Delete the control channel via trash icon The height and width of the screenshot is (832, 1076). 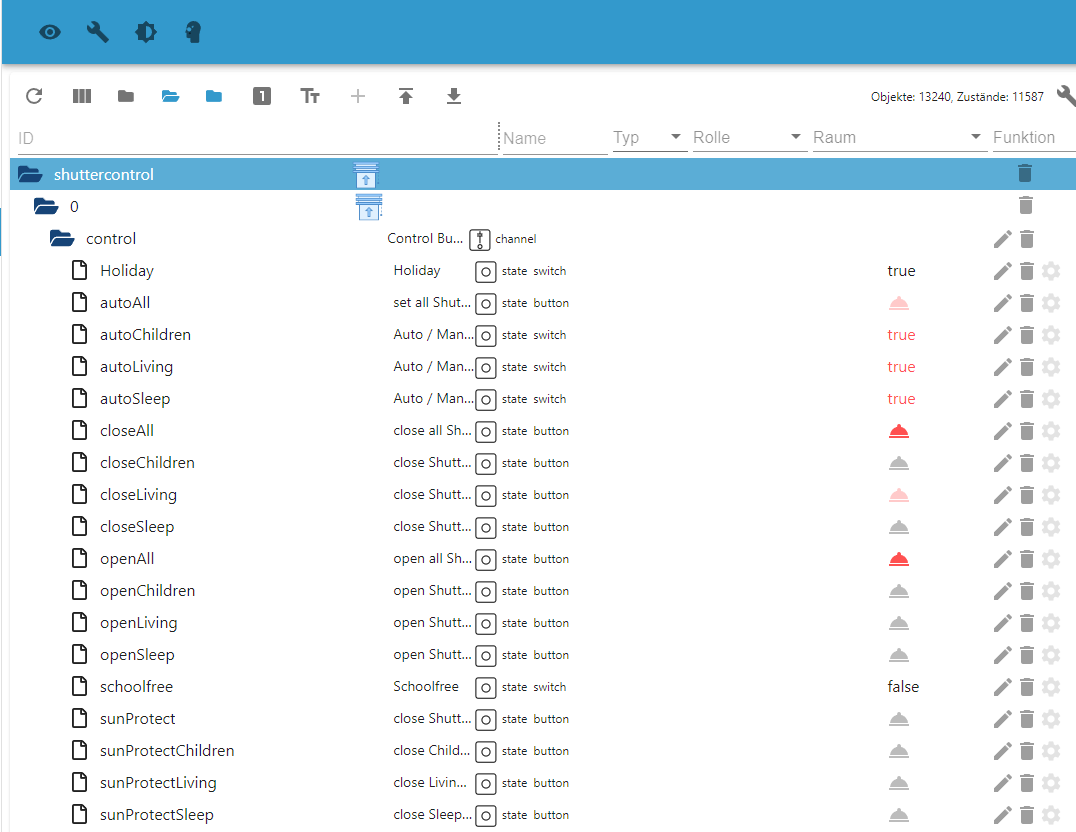1027,239
